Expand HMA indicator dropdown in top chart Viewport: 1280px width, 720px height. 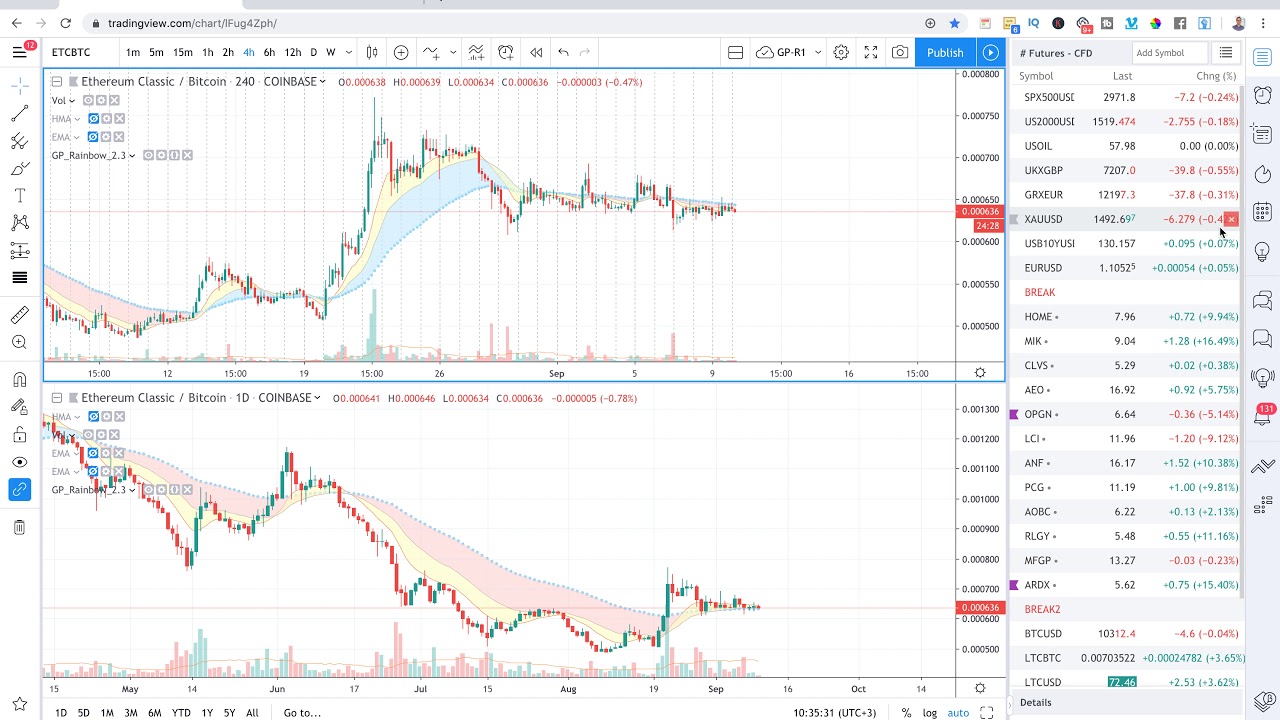(x=76, y=119)
